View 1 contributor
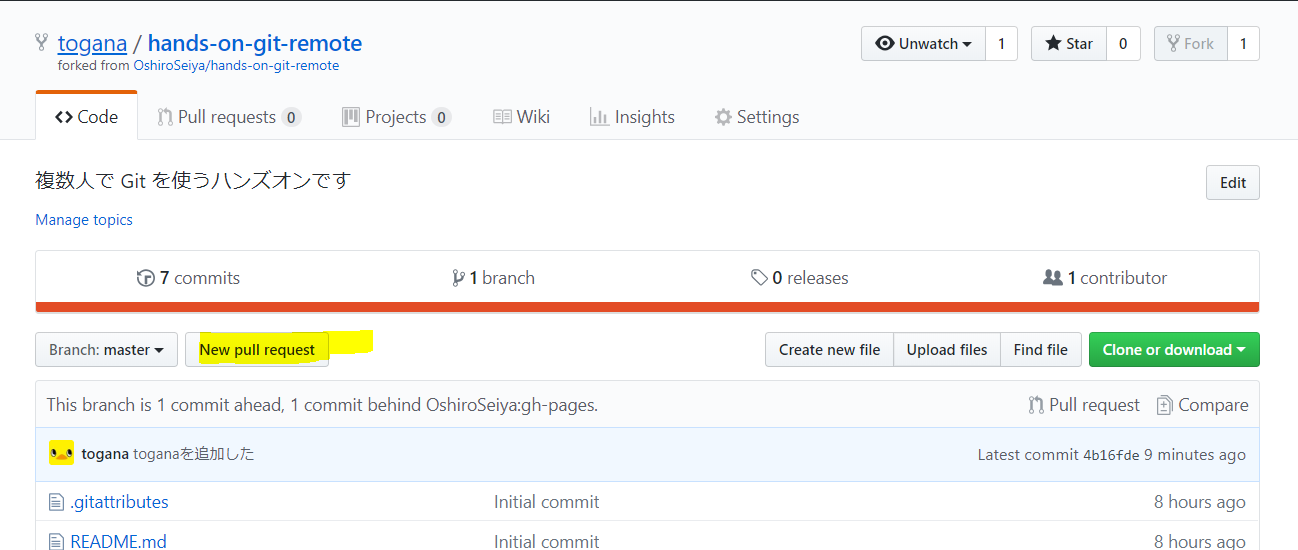Image resolution: width=1298 pixels, height=550 pixels. pyautogui.click(x=1105, y=278)
